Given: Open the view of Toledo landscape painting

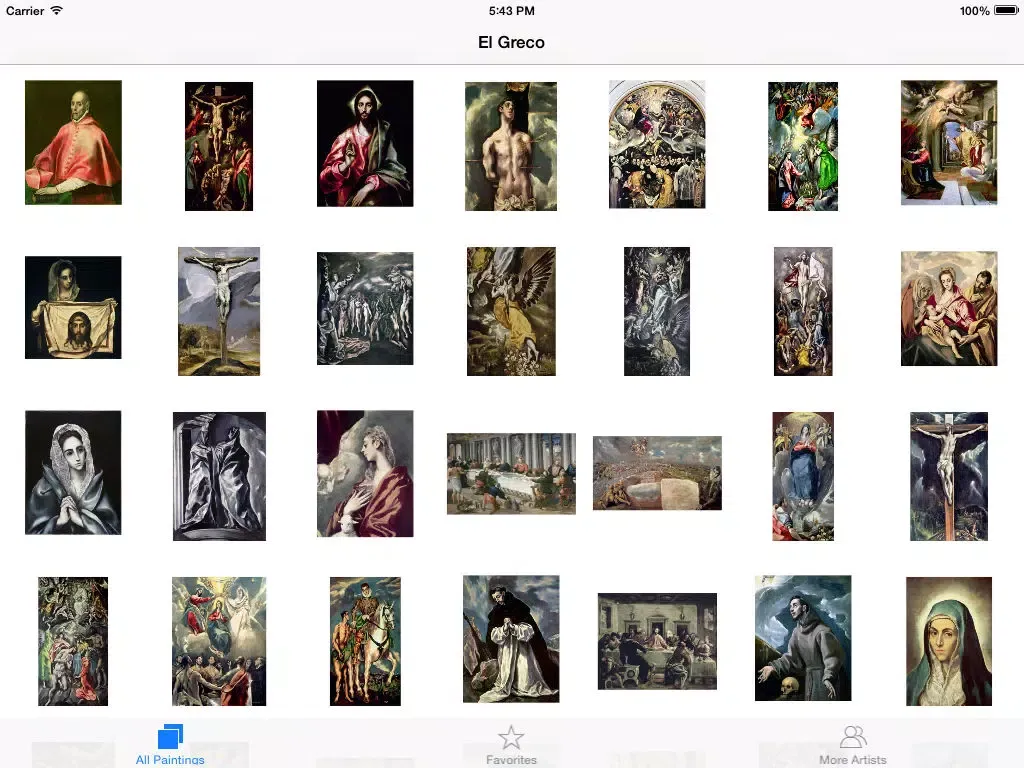Looking at the screenshot, I should pos(657,473).
